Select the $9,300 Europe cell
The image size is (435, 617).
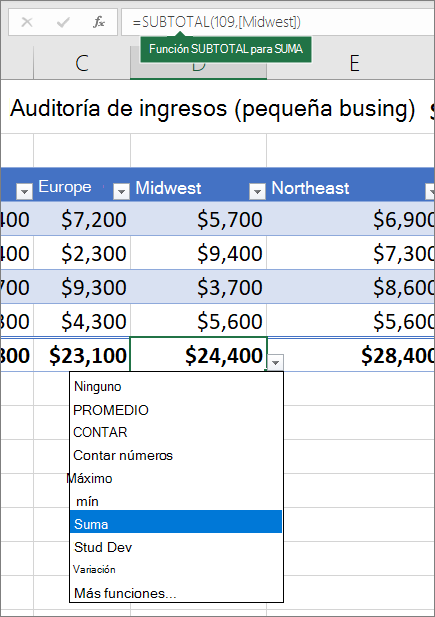point(82,287)
